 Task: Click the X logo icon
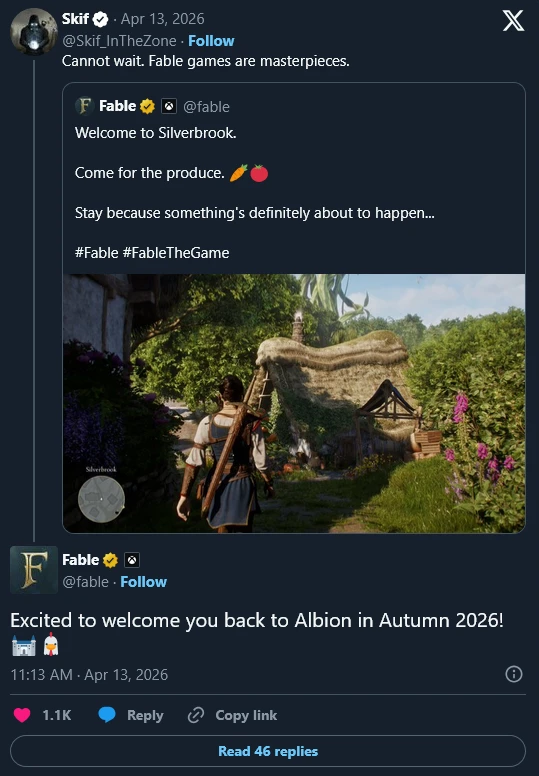click(x=513, y=21)
